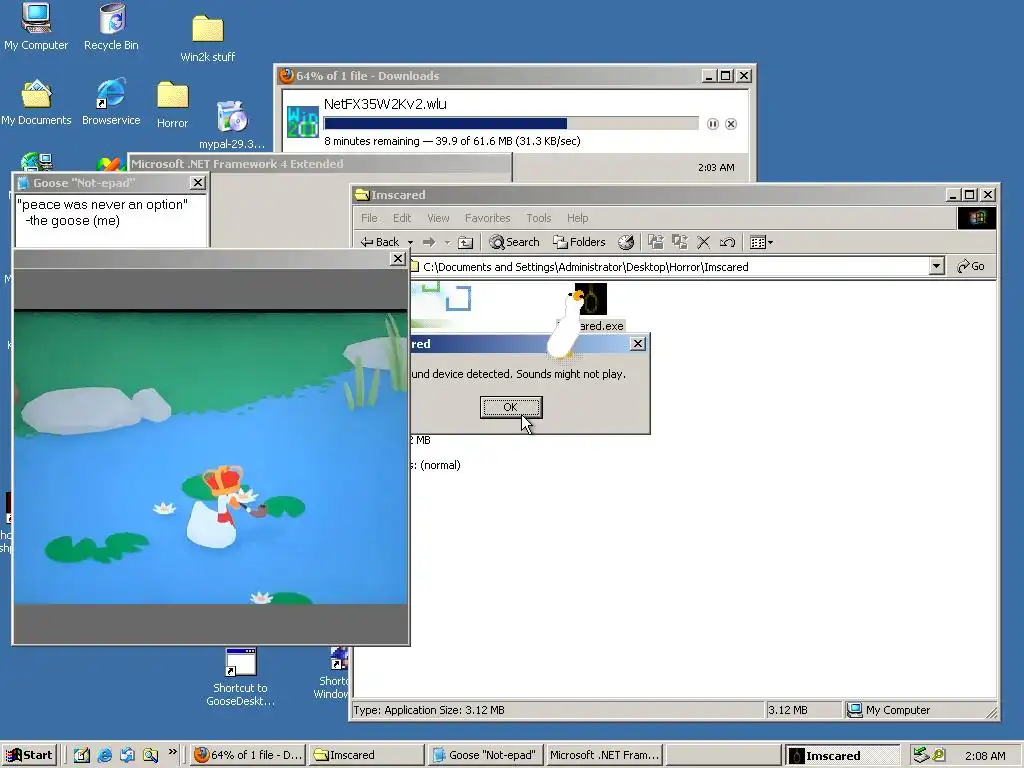
Task: Open the Tools menu in Explorer
Action: point(539,218)
